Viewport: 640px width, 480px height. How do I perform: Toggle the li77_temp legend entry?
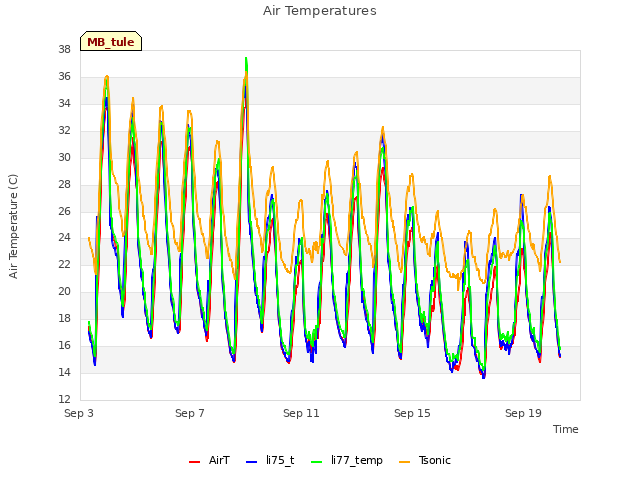(347, 460)
